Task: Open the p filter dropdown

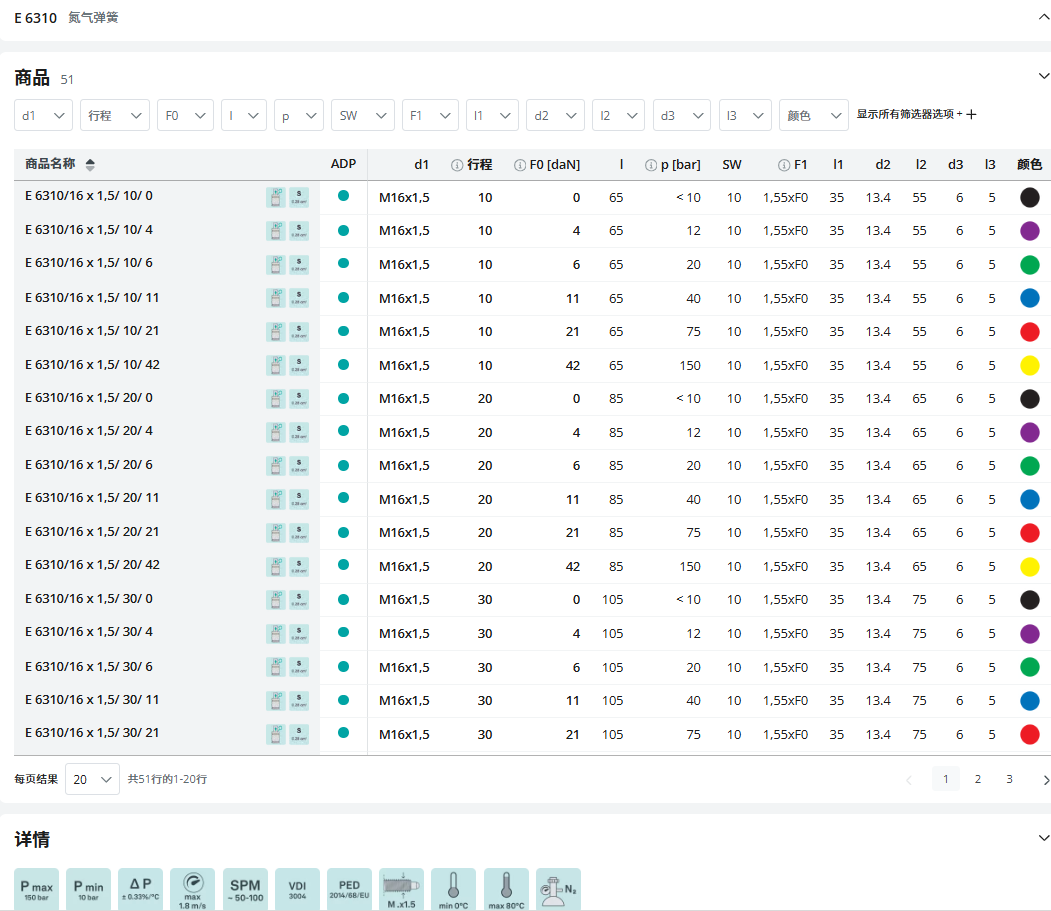Action: (x=299, y=115)
